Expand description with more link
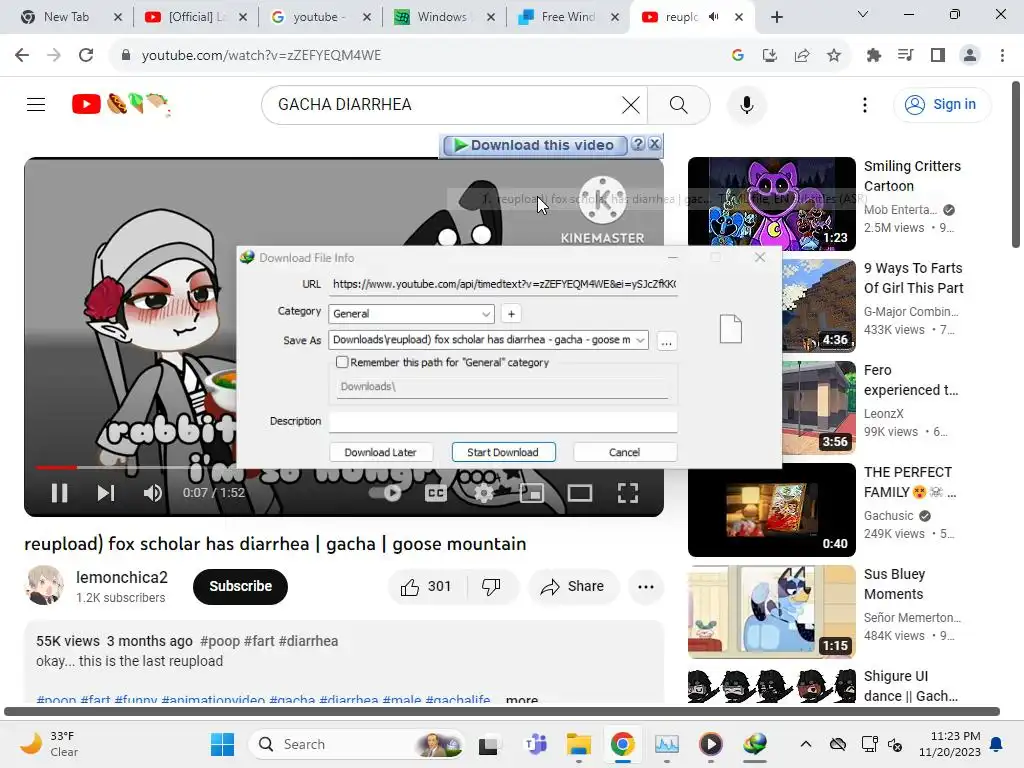This screenshot has height=768, width=1024. click(x=521, y=699)
